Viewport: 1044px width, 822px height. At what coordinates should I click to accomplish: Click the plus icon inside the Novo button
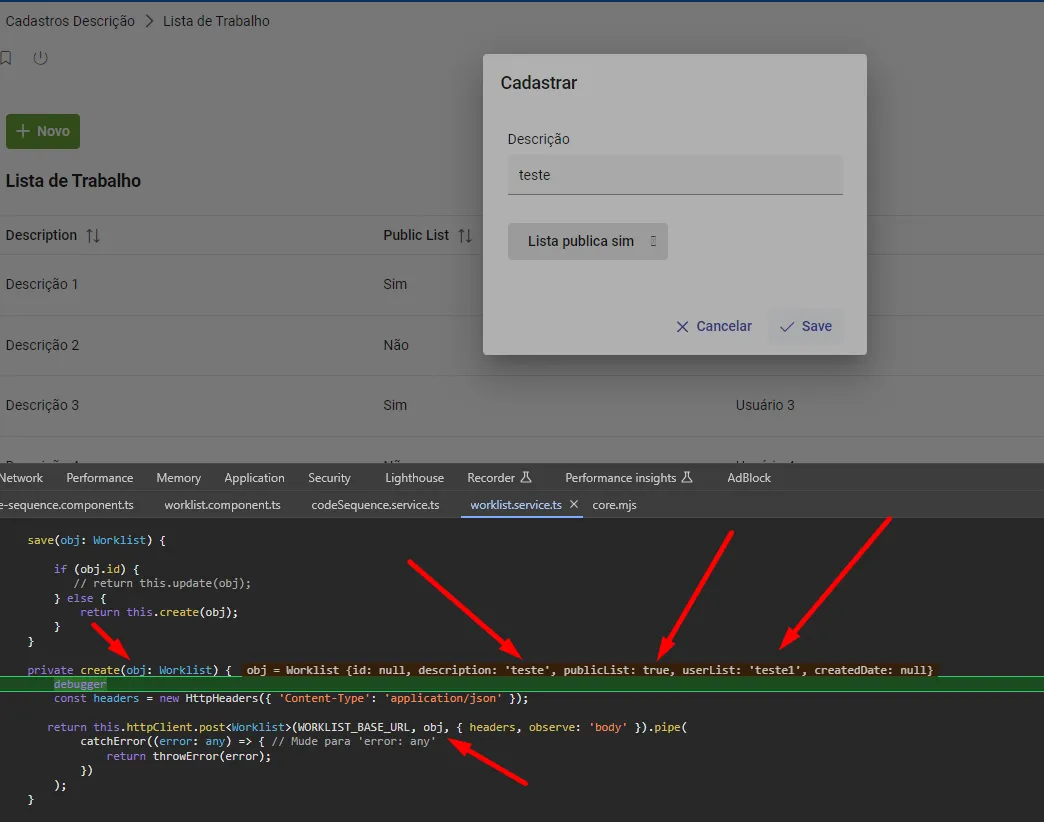(22, 131)
